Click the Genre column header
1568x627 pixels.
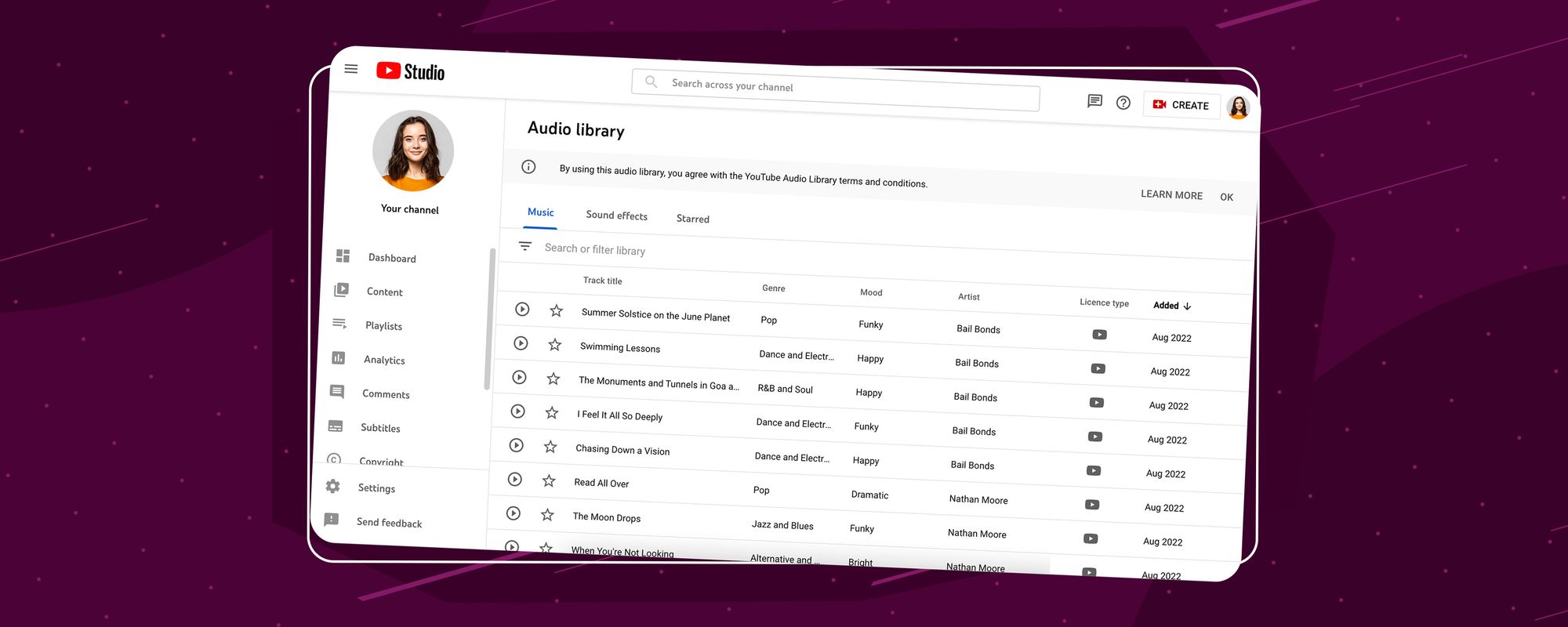773,288
